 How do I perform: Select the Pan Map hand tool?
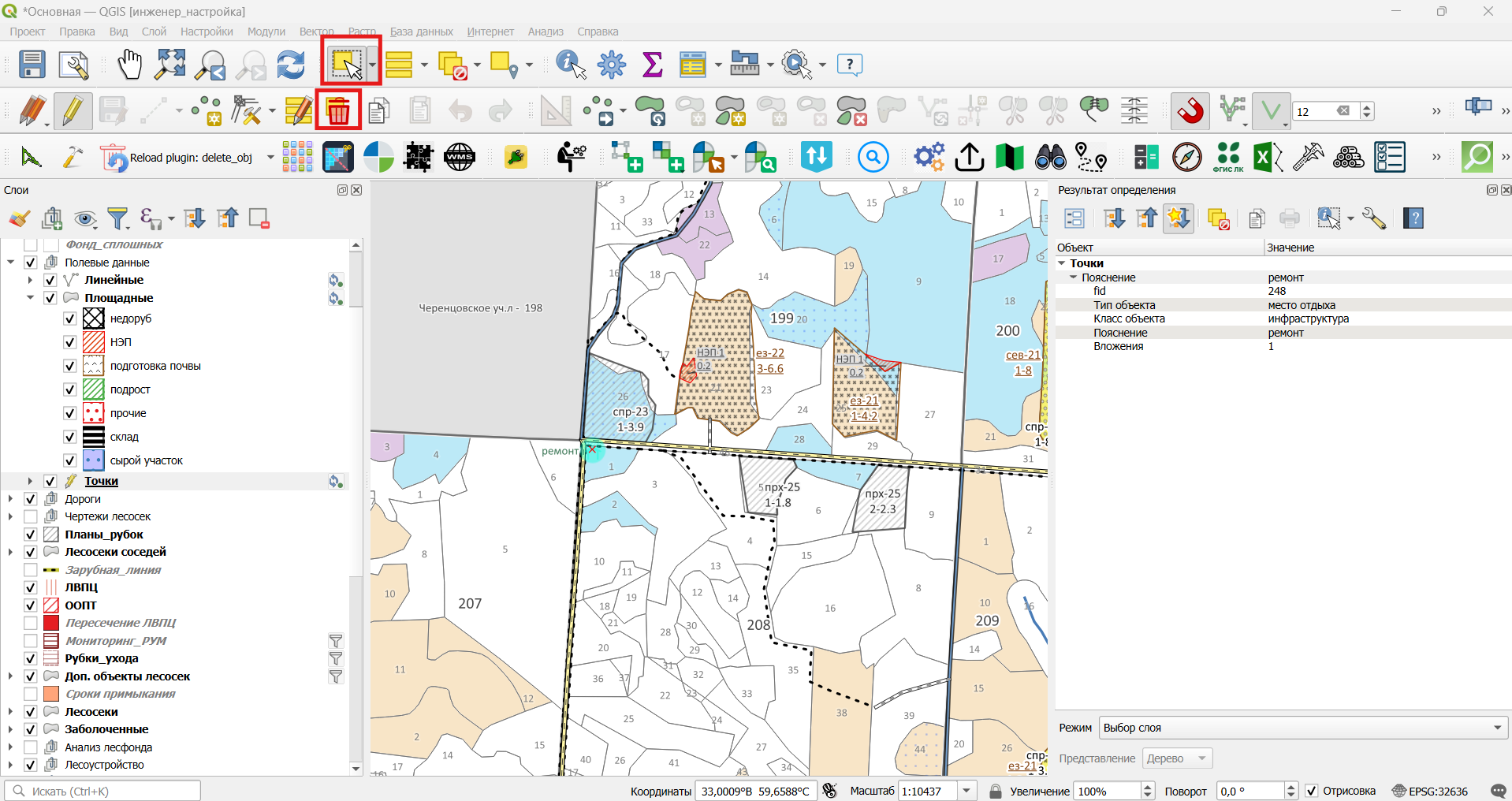pyautogui.click(x=129, y=64)
